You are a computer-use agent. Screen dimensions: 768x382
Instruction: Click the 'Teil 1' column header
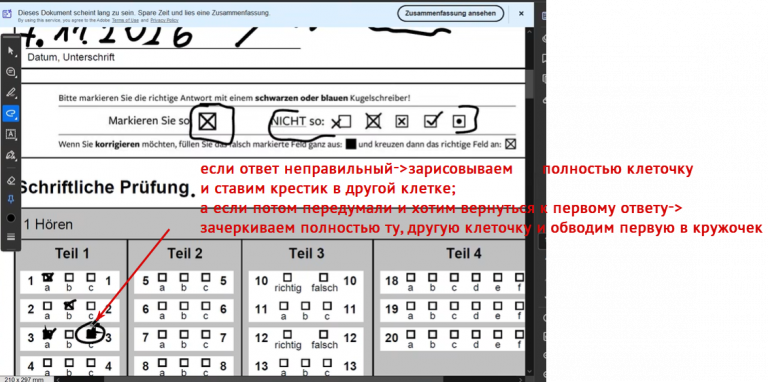pyautogui.click(x=72, y=253)
